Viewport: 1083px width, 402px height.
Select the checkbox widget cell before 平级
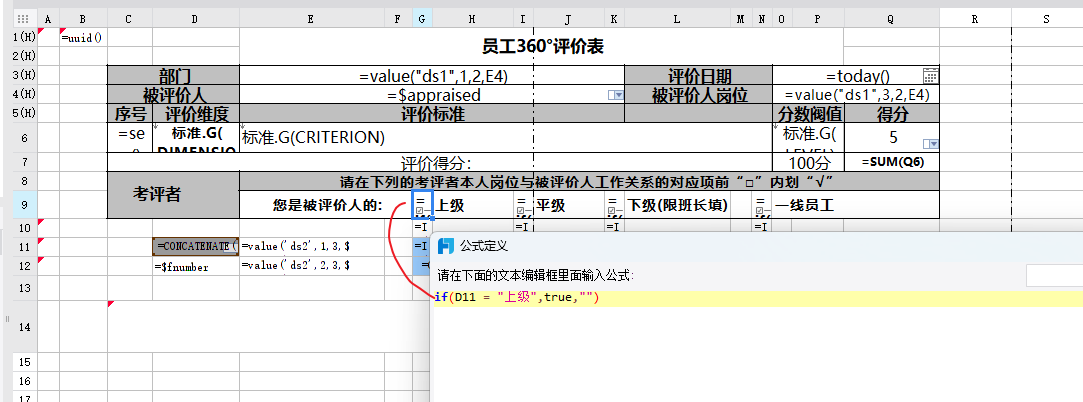524,205
